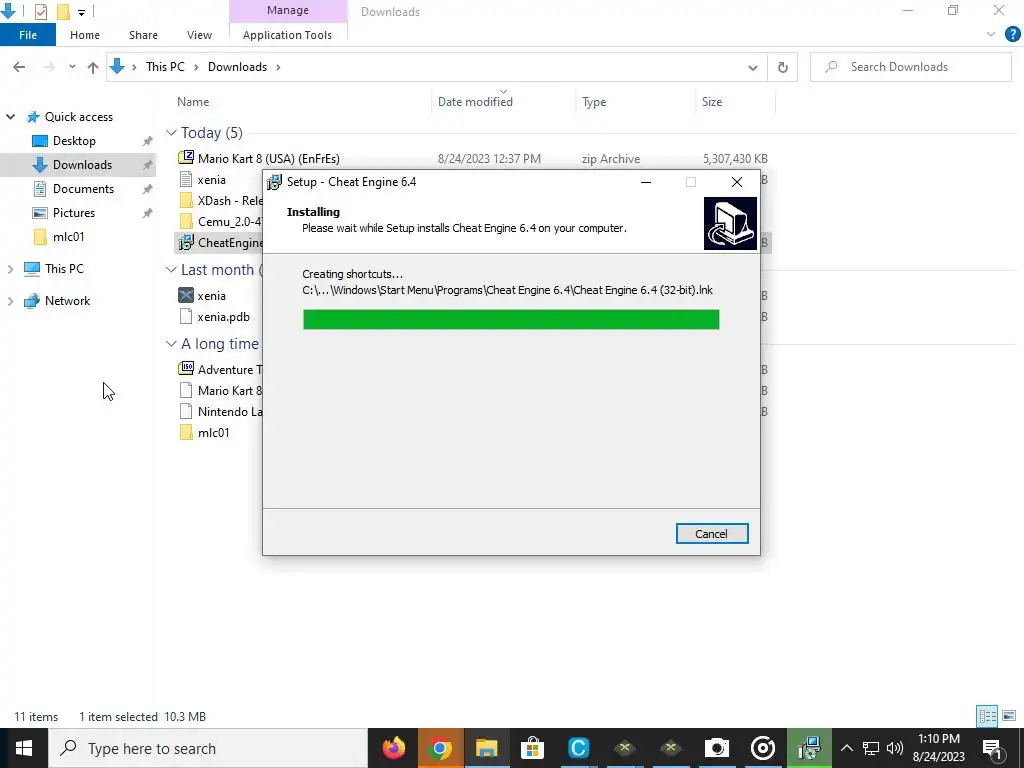This screenshot has width=1024, height=768.
Task: Open the View ribbon tab
Action: click(199, 35)
